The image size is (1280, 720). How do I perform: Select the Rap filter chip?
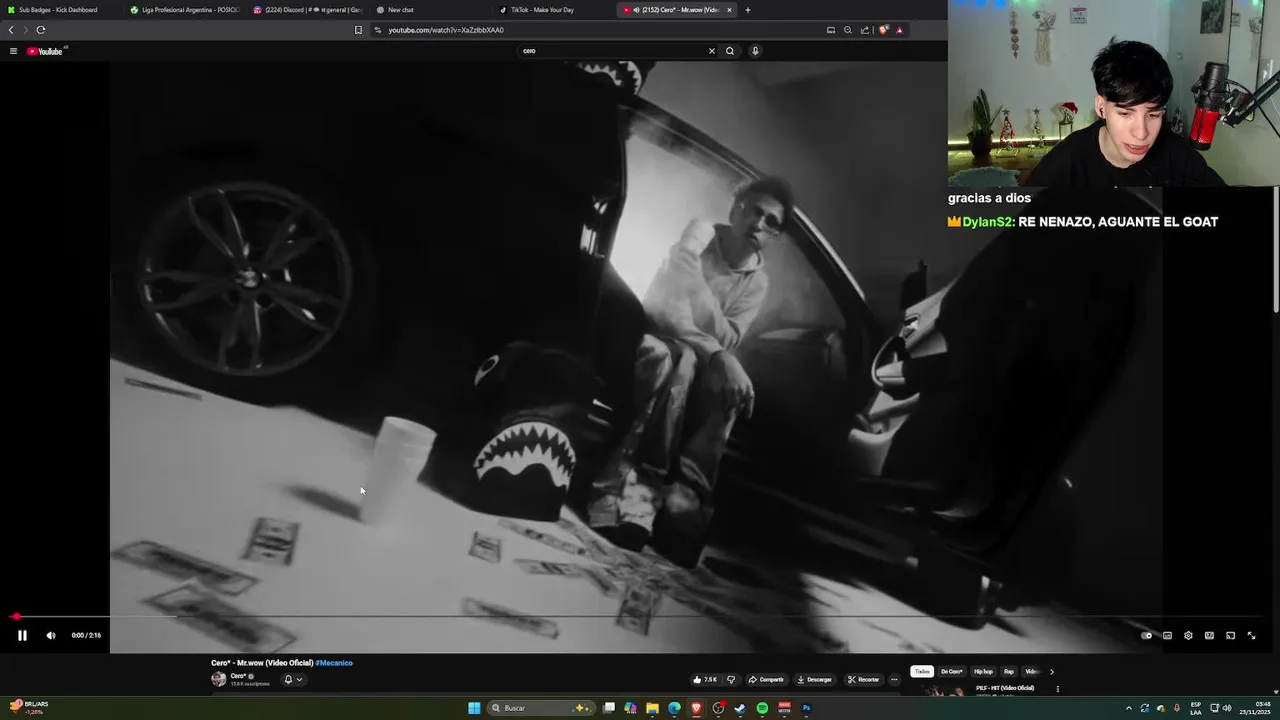1009,671
